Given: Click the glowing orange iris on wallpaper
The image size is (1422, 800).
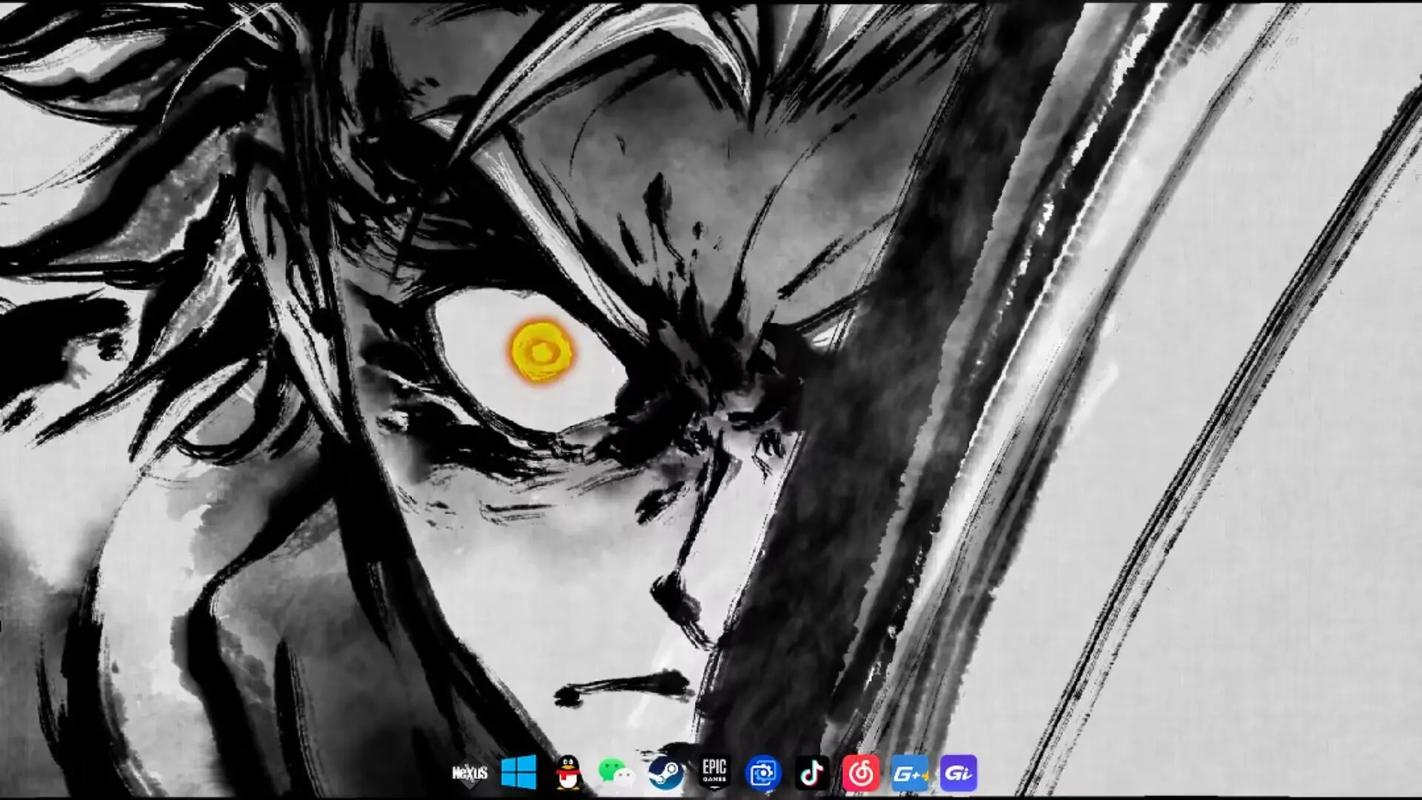Looking at the screenshot, I should 542,351.
